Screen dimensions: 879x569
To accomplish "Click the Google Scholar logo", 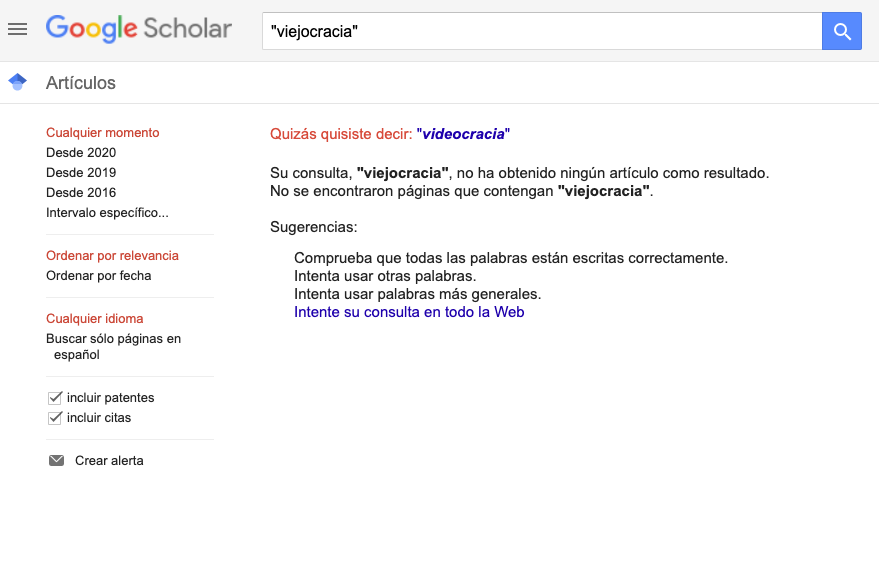I will click(138, 29).
